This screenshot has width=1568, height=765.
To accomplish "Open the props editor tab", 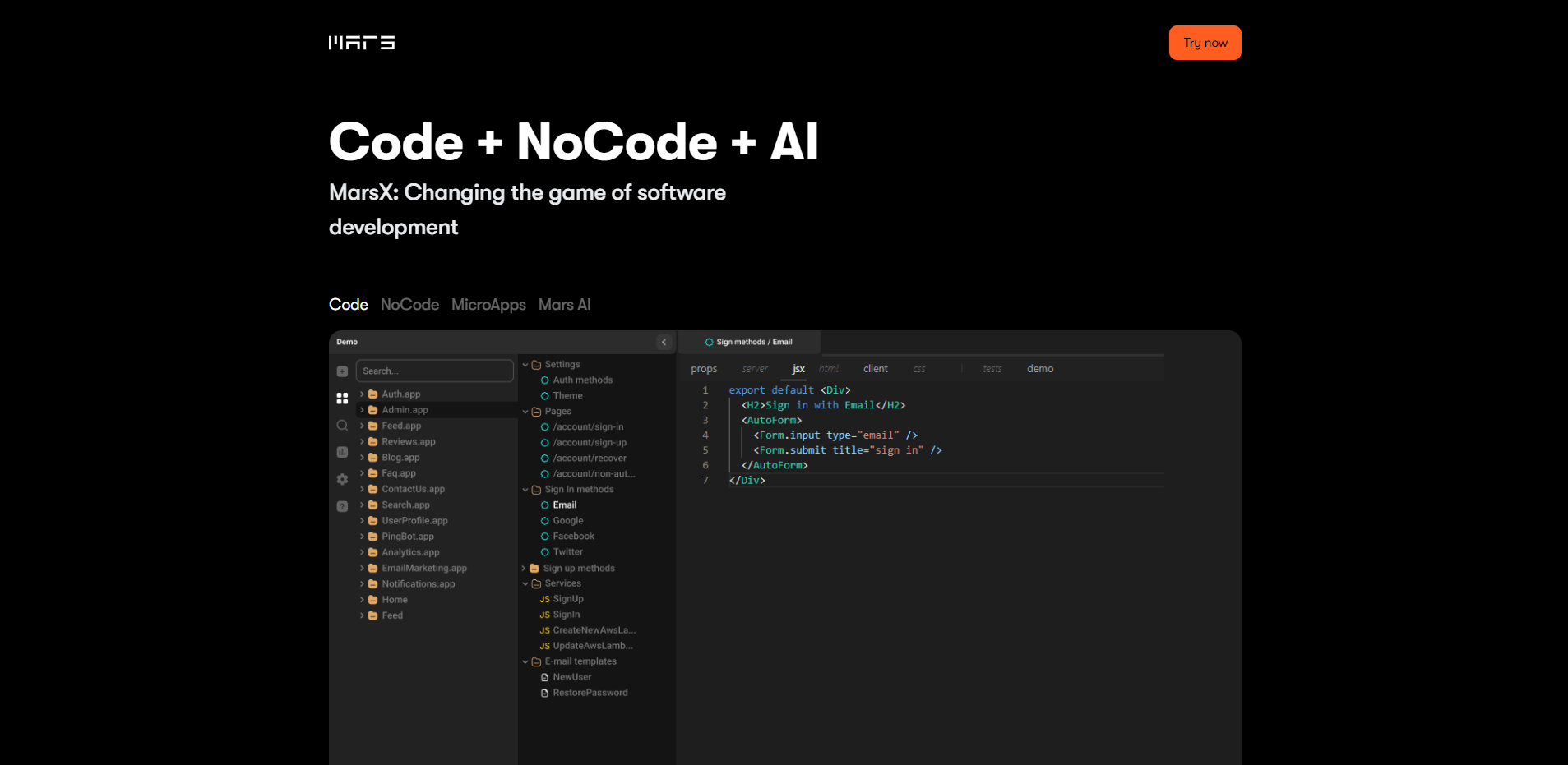I will (x=704, y=369).
